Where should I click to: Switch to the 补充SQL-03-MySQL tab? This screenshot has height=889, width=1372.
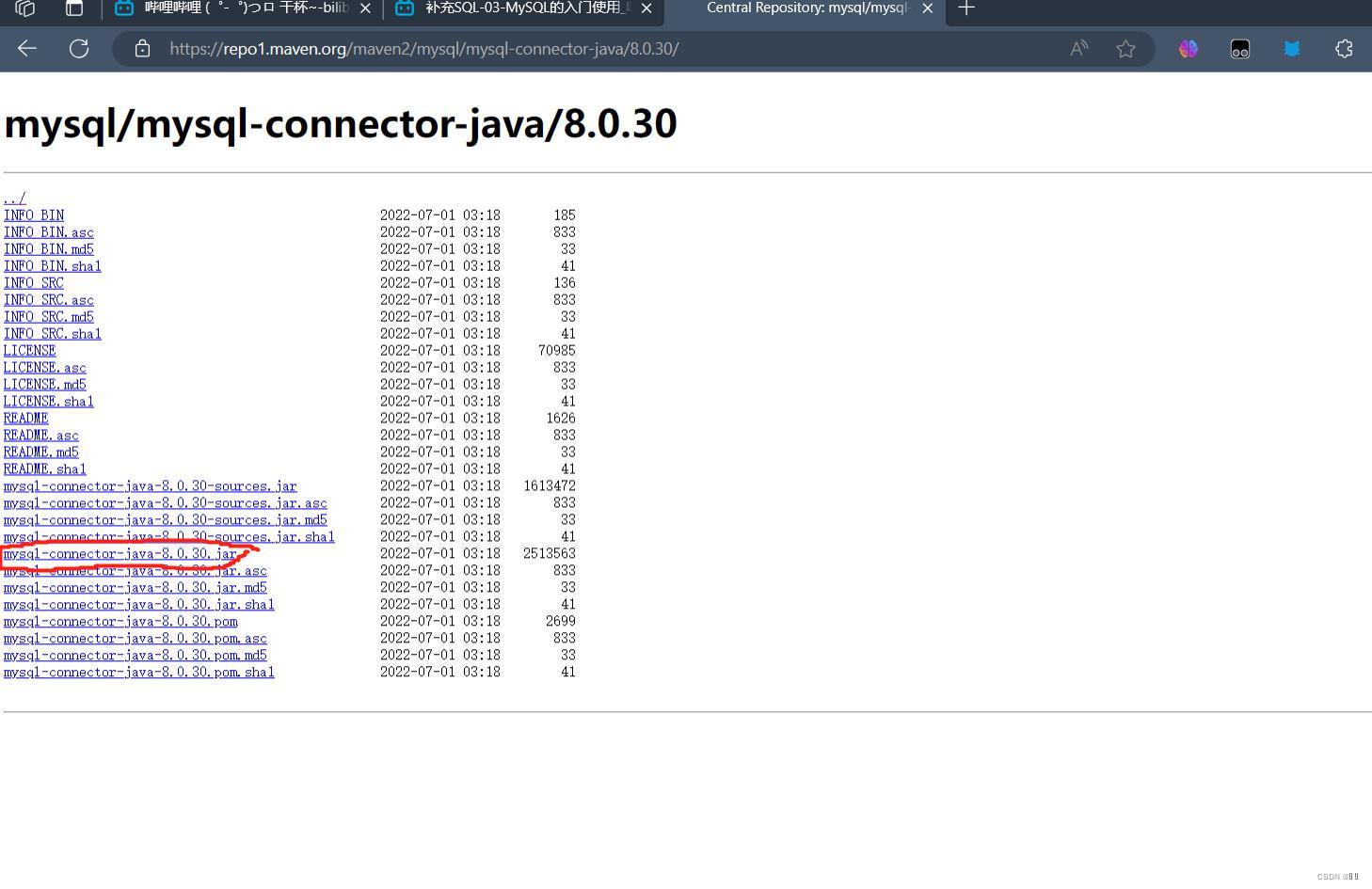click(516, 8)
